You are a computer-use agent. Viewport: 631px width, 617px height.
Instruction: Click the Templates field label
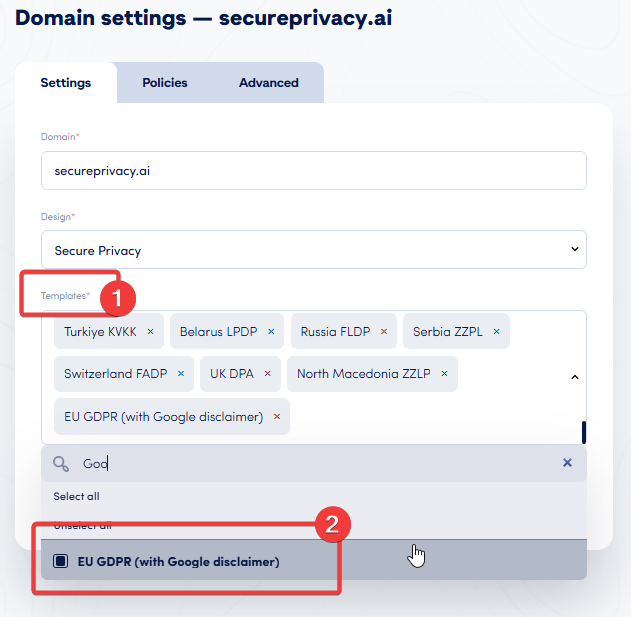click(x=65, y=296)
